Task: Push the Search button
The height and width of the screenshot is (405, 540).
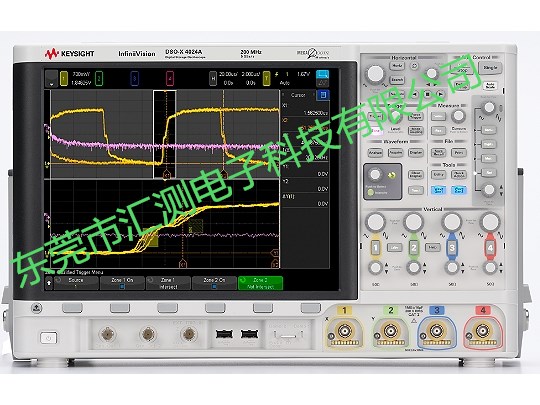Action: pyautogui.click(x=397, y=80)
